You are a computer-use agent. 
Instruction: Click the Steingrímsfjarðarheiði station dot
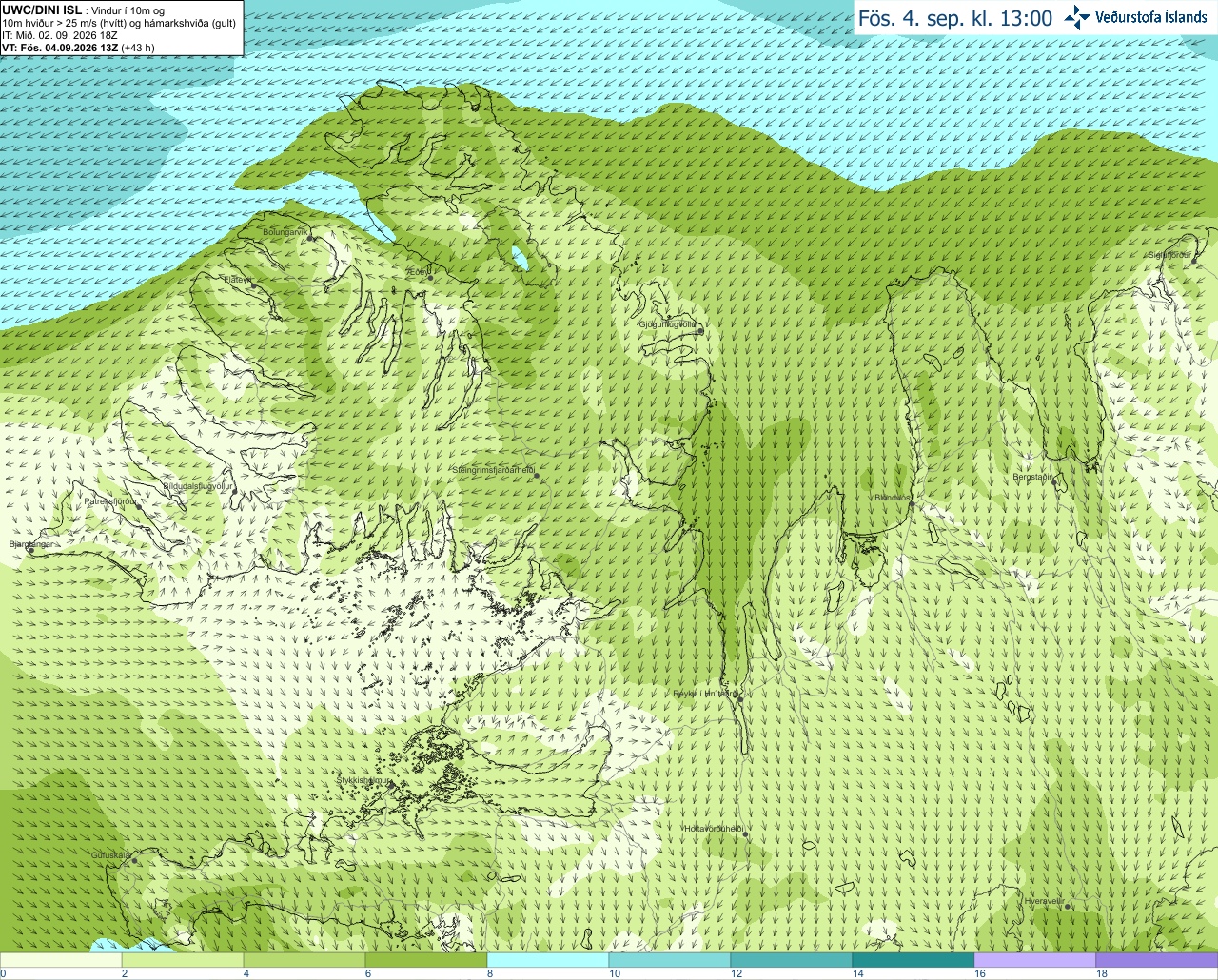click(535, 475)
